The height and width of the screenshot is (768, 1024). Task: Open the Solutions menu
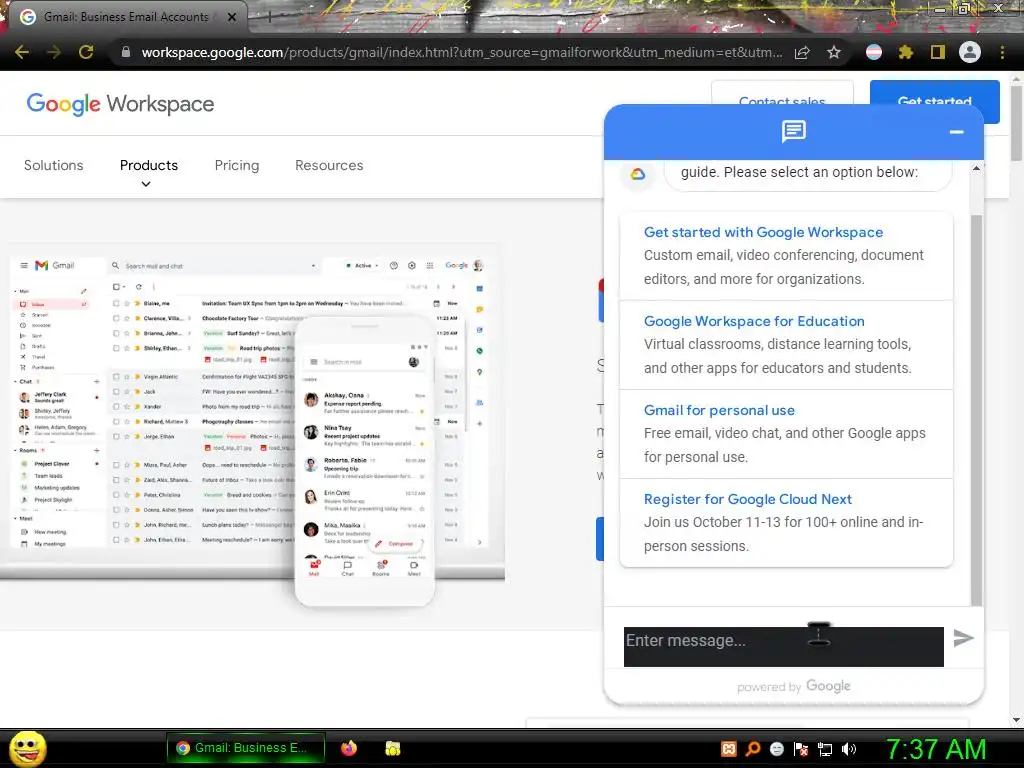54,165
